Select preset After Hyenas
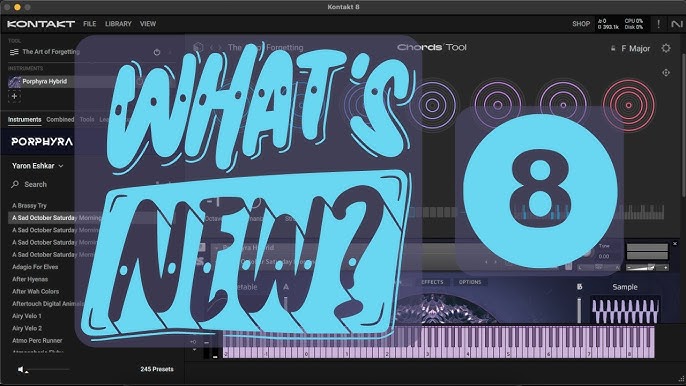 pyautogui.click(x=30, y=279)
